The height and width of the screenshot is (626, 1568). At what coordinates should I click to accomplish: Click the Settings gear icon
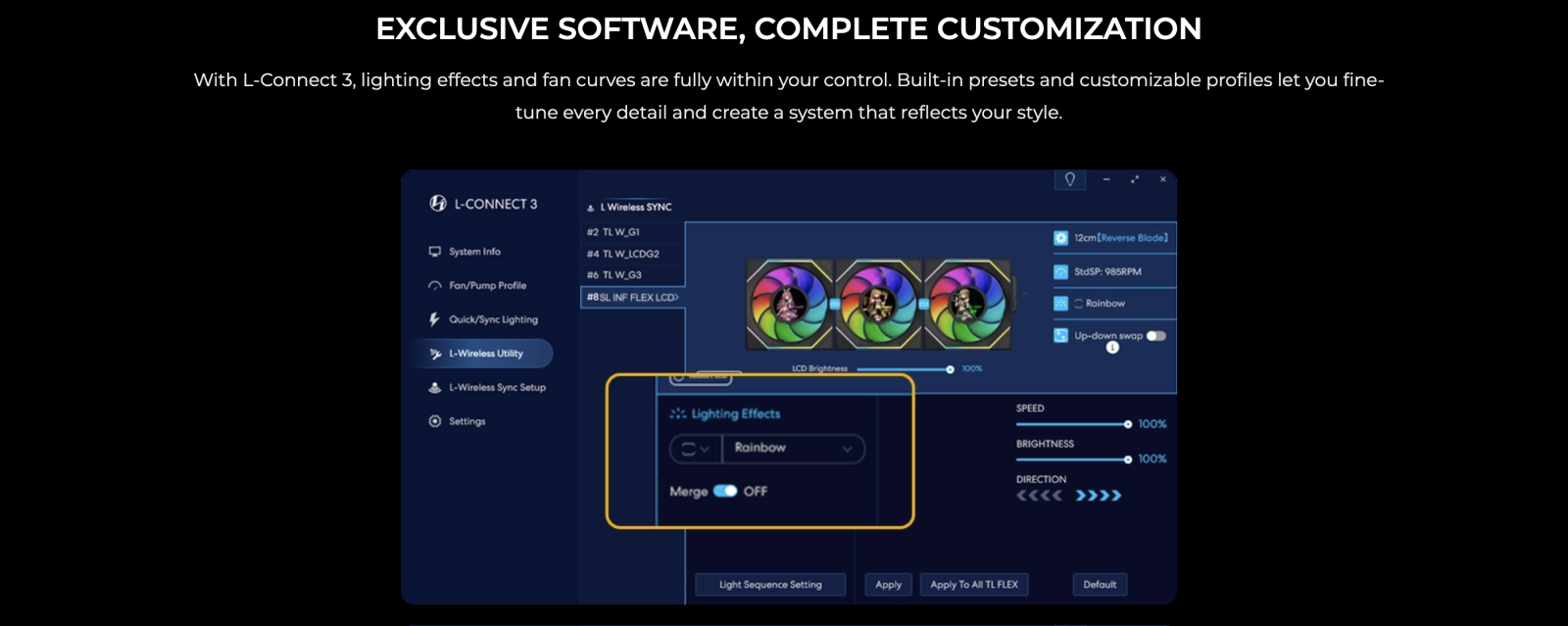point(434,421)
